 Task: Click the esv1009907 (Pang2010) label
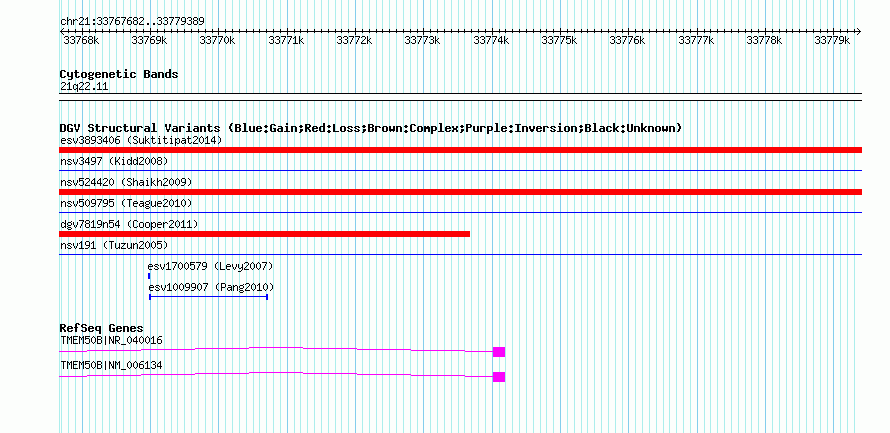coord(211,287)
